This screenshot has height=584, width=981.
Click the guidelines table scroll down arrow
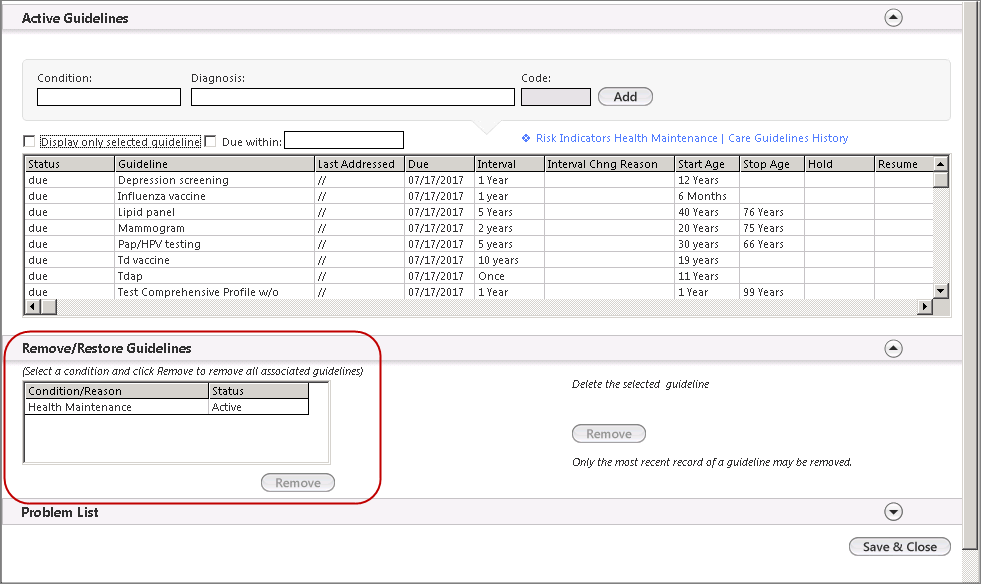point(940,291)
